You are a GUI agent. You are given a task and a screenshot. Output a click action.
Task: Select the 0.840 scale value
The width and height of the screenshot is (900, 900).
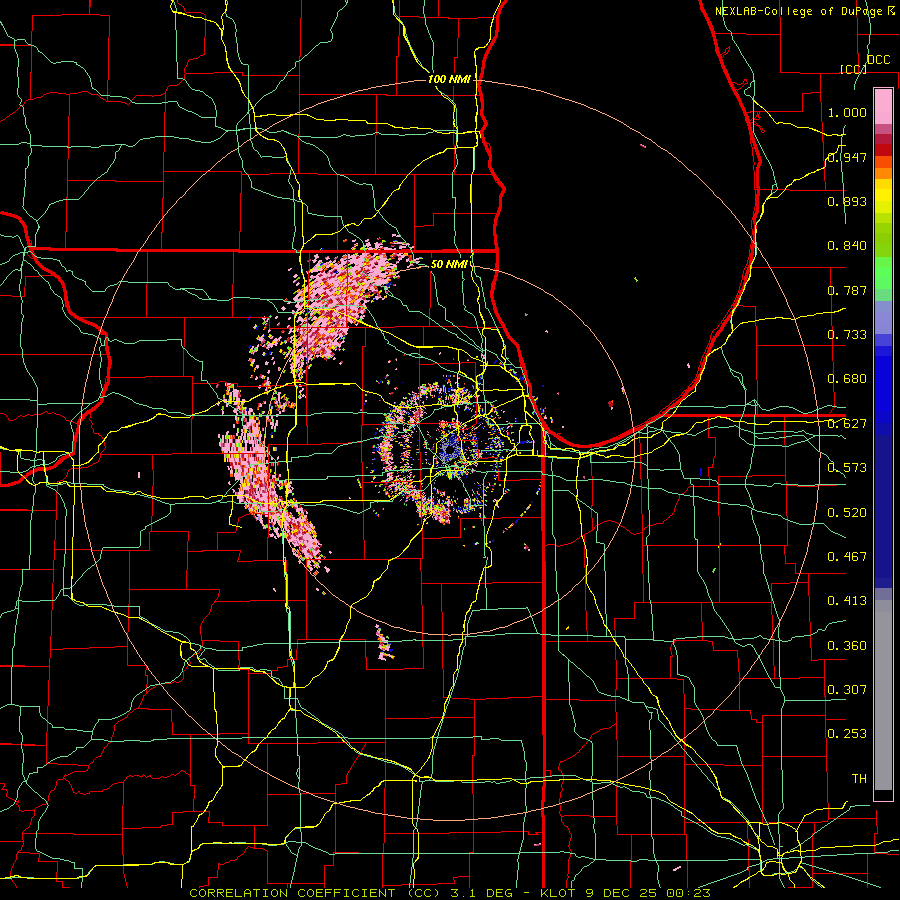pos(847,246)
